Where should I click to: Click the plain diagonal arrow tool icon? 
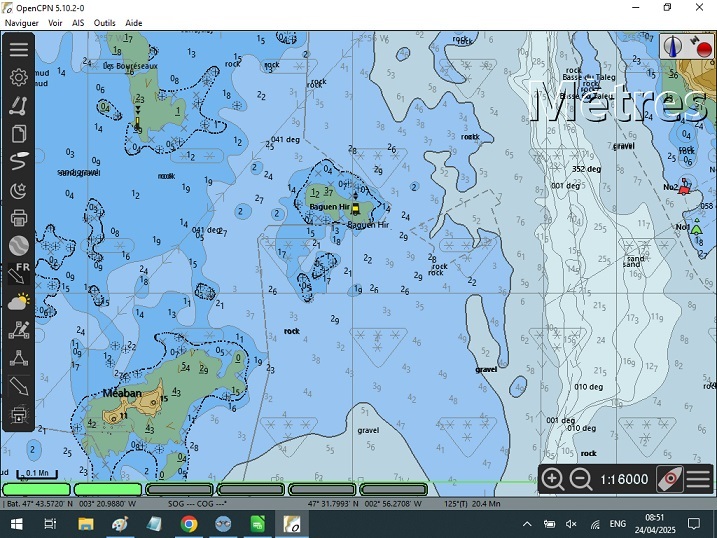tap(19, 387)
